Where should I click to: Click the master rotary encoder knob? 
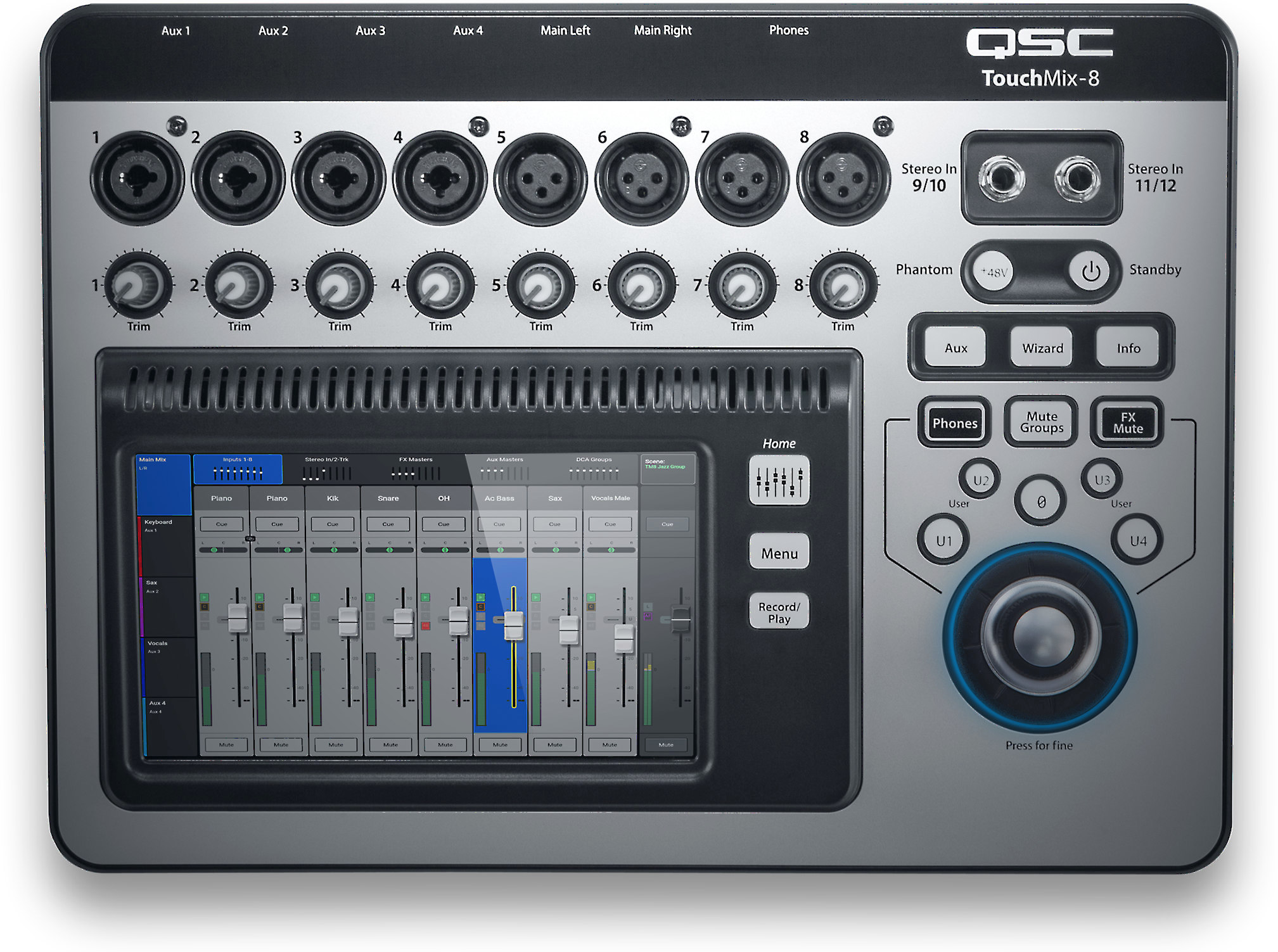(x=1040, y=636)
